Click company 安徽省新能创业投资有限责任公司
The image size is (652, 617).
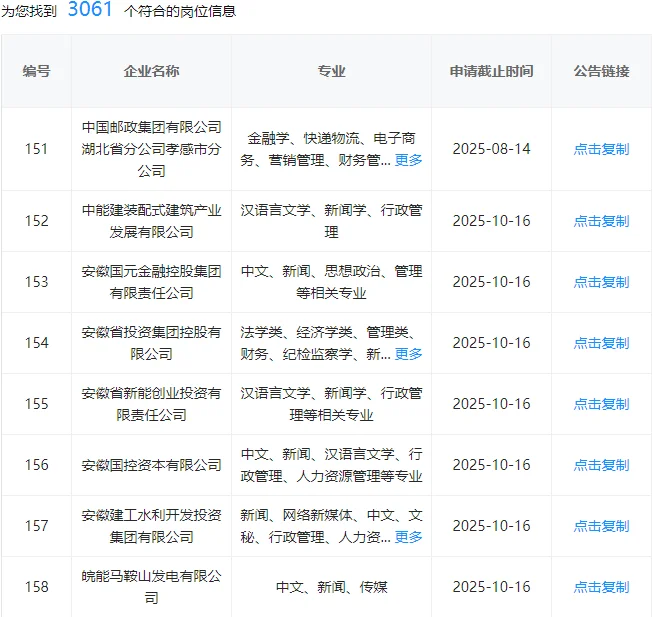click(151, 404)
